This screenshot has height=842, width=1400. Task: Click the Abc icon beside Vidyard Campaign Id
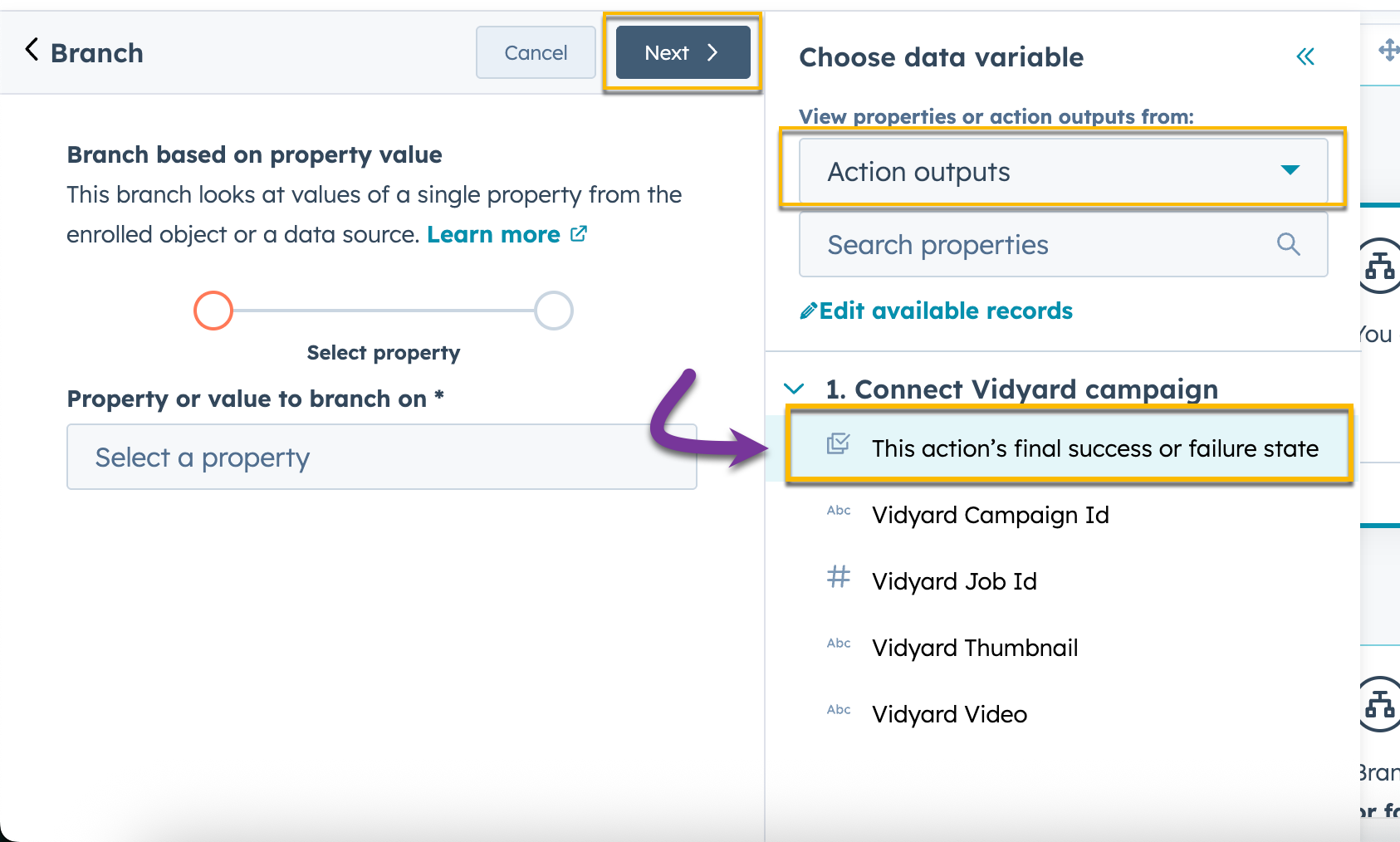[x=838, y=511]
